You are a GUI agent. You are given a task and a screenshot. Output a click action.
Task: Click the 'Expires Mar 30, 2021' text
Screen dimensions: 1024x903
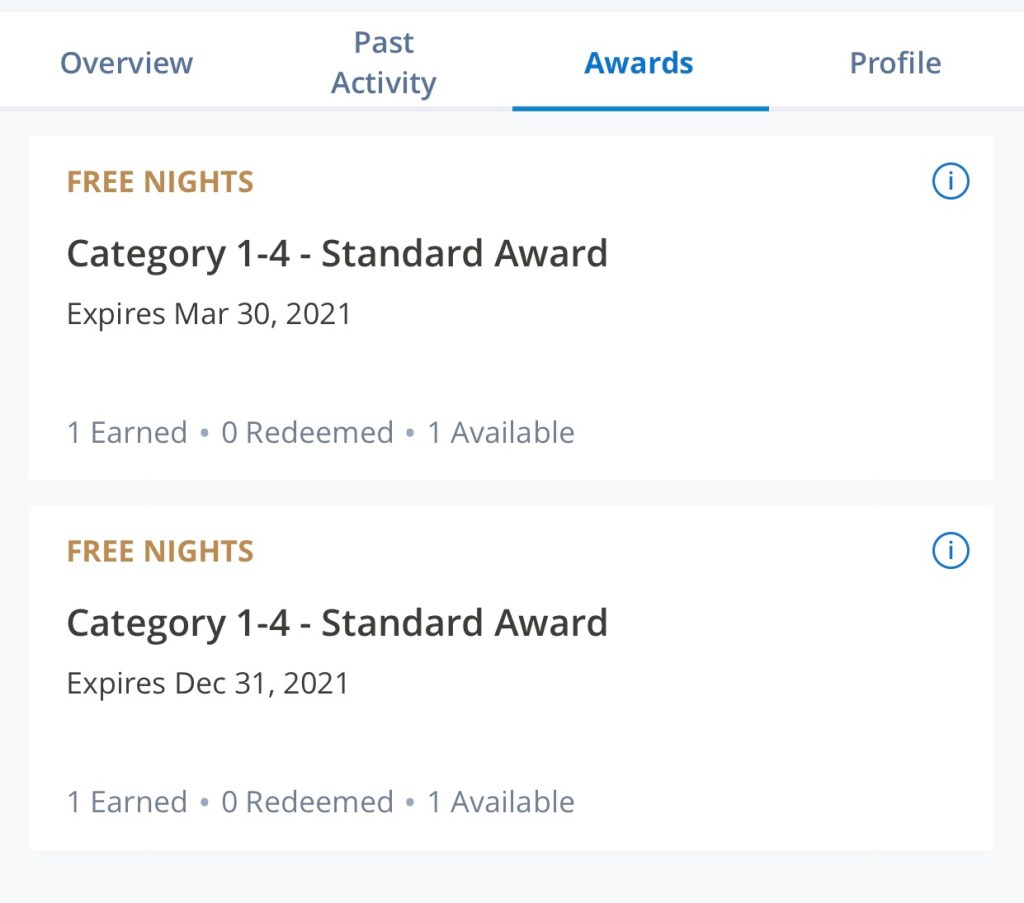[209, 314]
